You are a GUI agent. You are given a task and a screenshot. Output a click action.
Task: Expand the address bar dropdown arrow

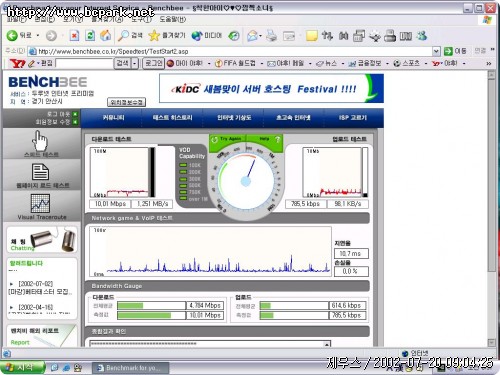click(436, 51)
